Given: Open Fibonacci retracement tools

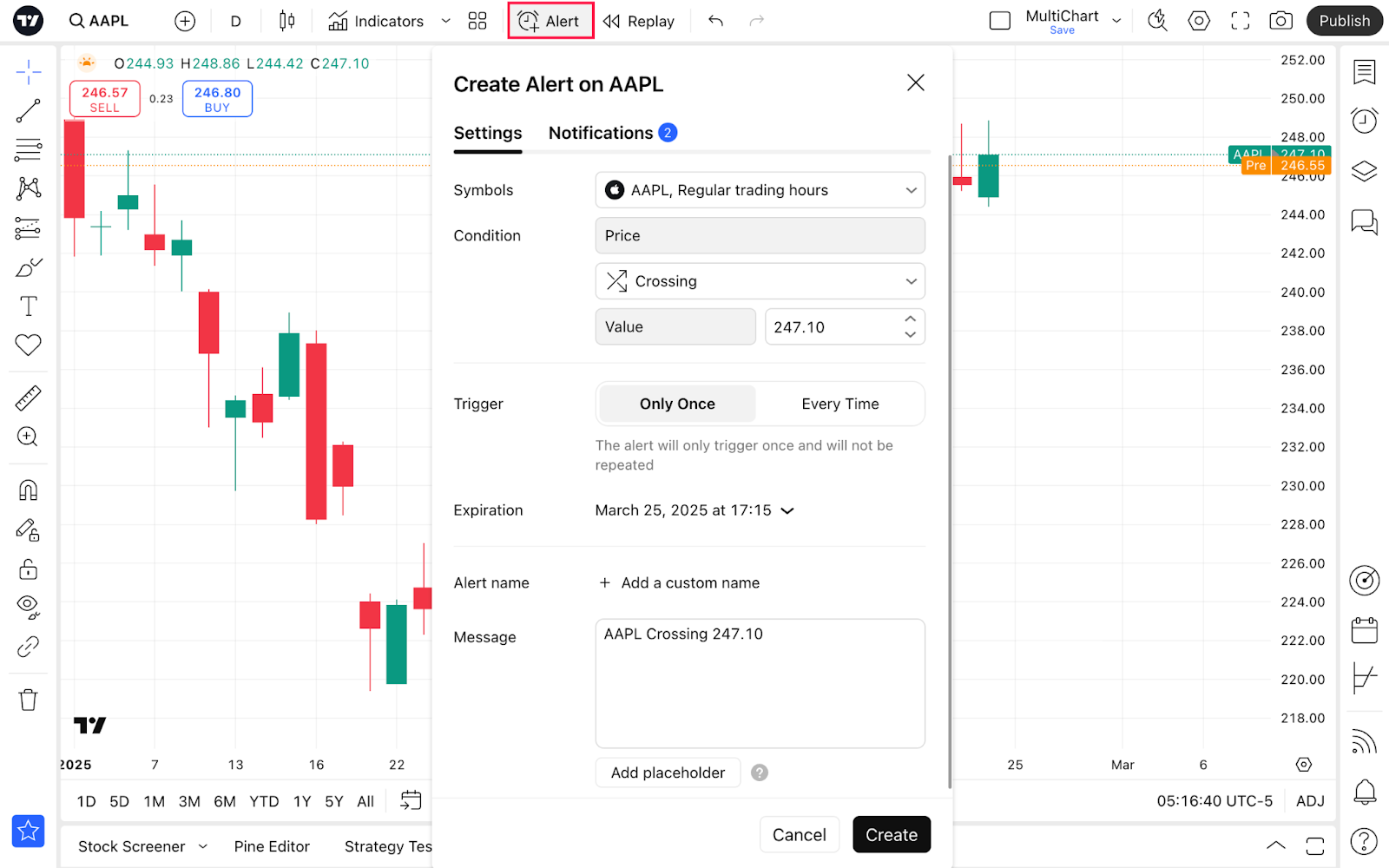Looking at the screenshot, I should click(x=29, y=150).
